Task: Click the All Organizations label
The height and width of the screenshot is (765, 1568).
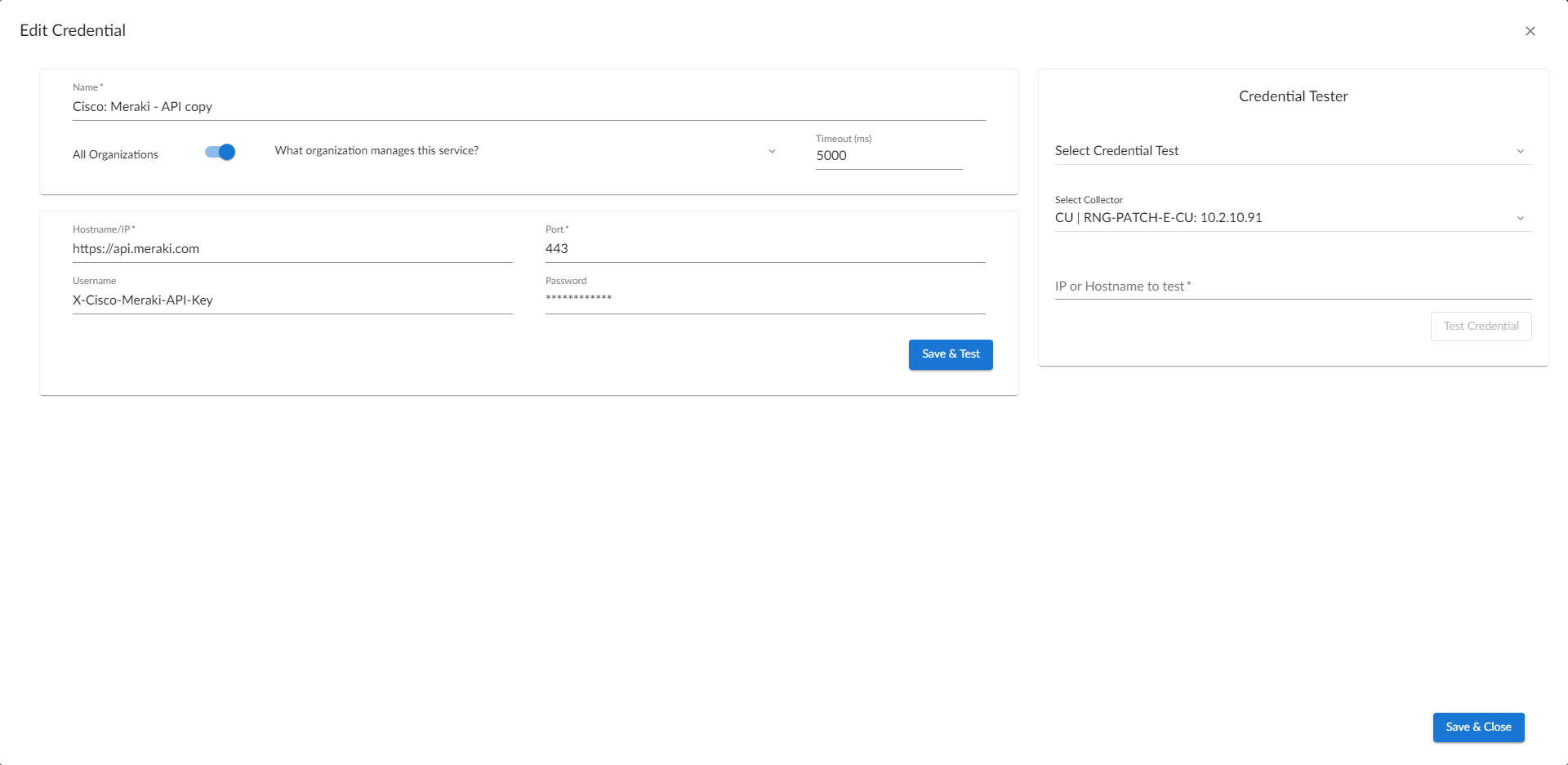Action: pos(115,154)
